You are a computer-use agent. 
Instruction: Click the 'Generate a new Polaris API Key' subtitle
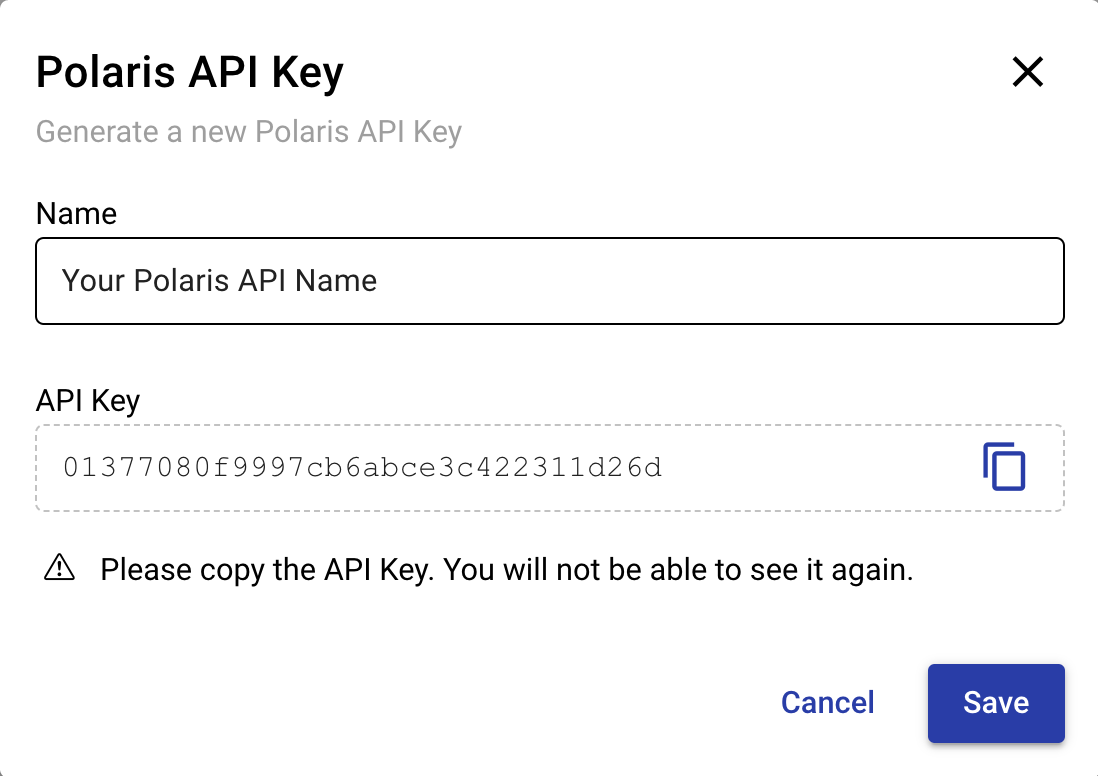[x=249, y=132]
